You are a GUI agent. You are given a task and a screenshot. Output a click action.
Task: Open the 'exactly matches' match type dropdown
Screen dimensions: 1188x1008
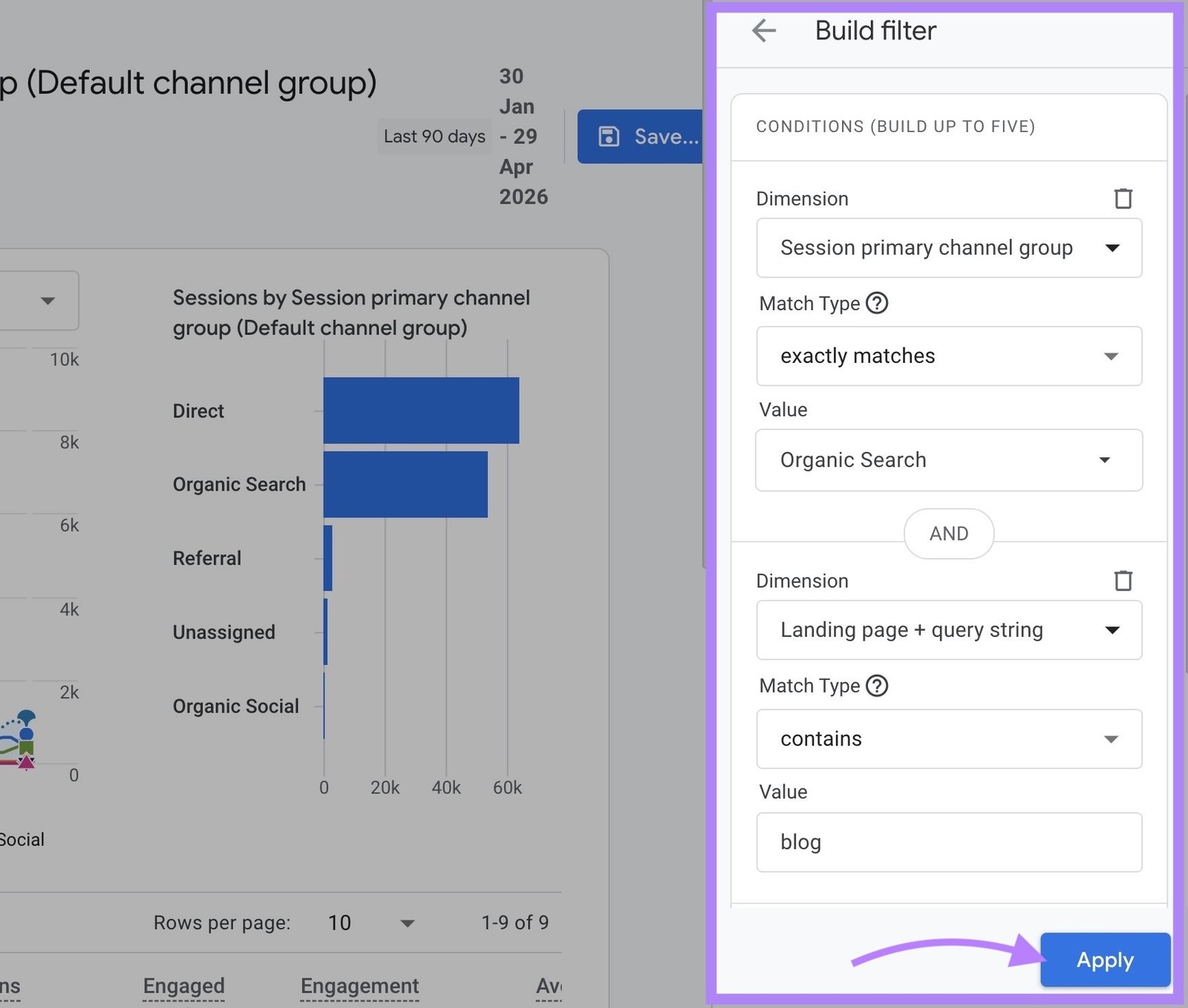click(x=949, y=356)
